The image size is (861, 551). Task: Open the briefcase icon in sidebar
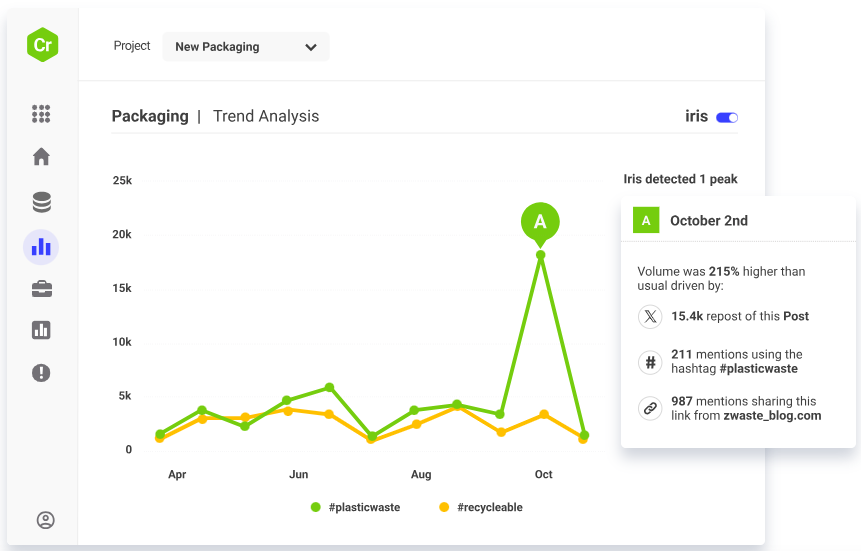click(41, 289)
